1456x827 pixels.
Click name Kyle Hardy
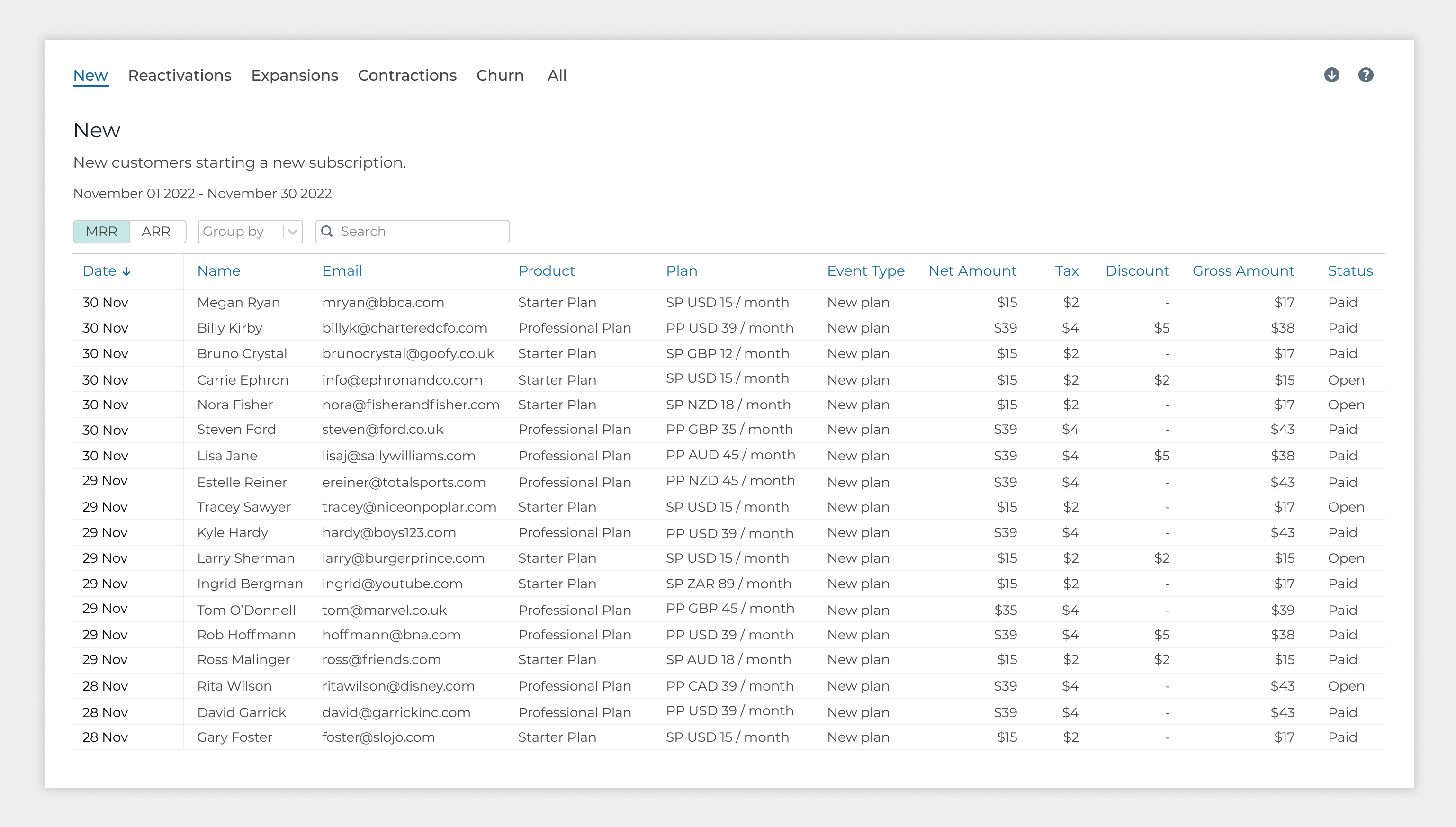point(232,532)
